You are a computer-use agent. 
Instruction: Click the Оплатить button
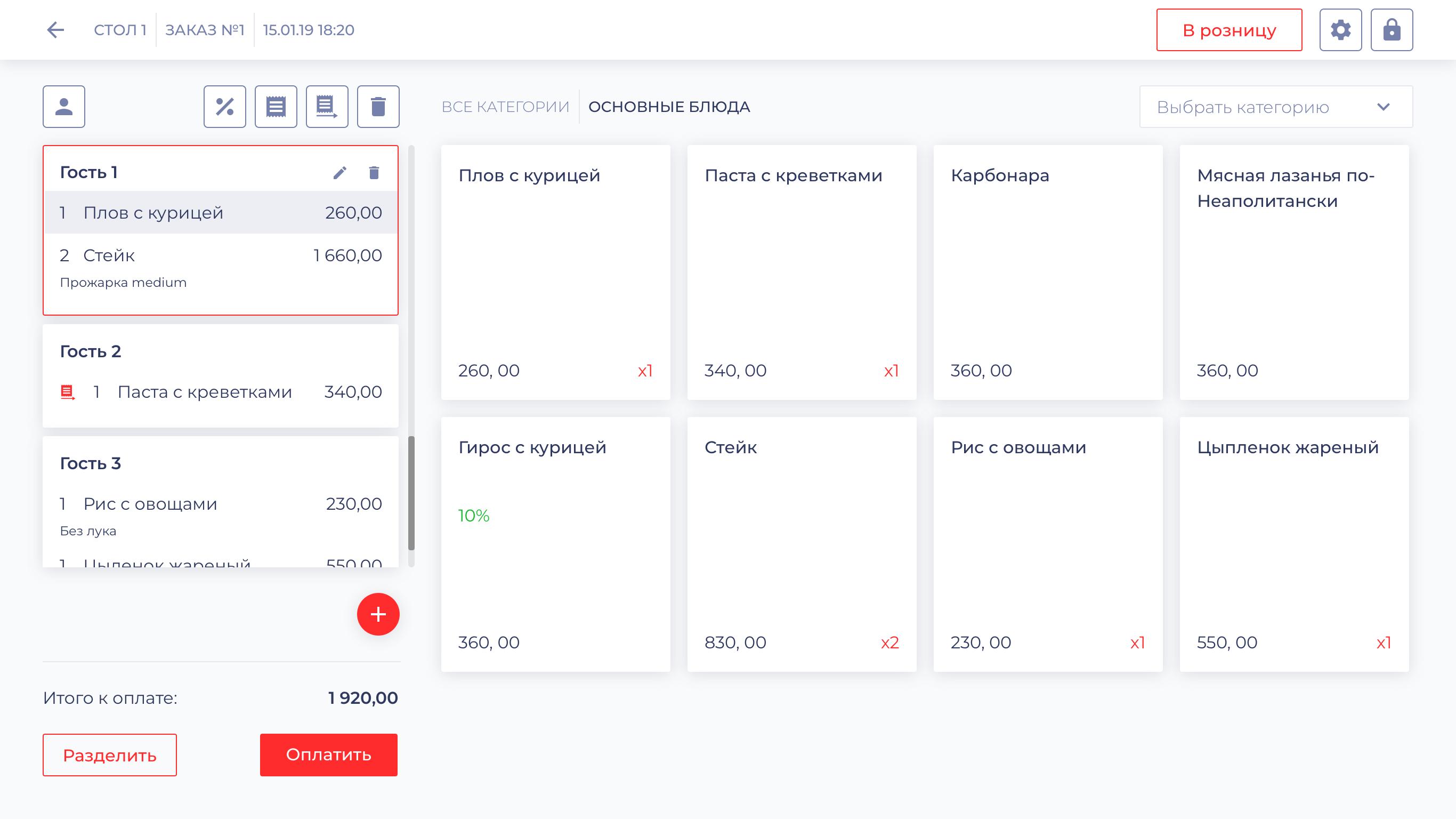coord(328,754)
